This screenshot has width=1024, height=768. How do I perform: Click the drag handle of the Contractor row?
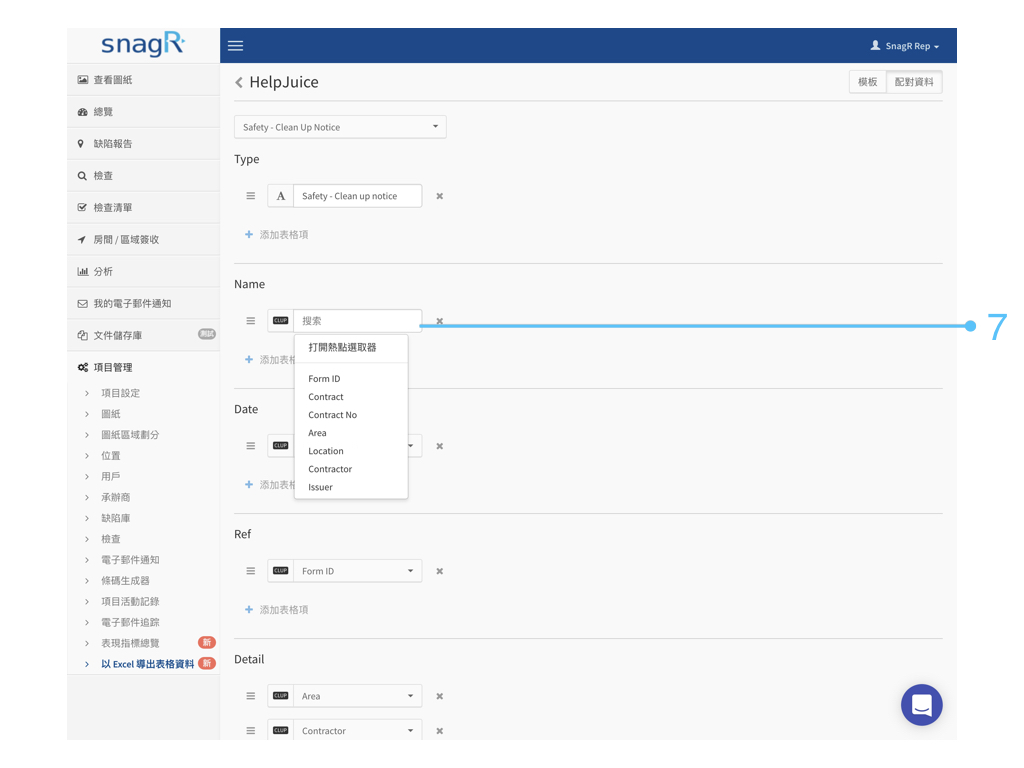click(251, 731)
